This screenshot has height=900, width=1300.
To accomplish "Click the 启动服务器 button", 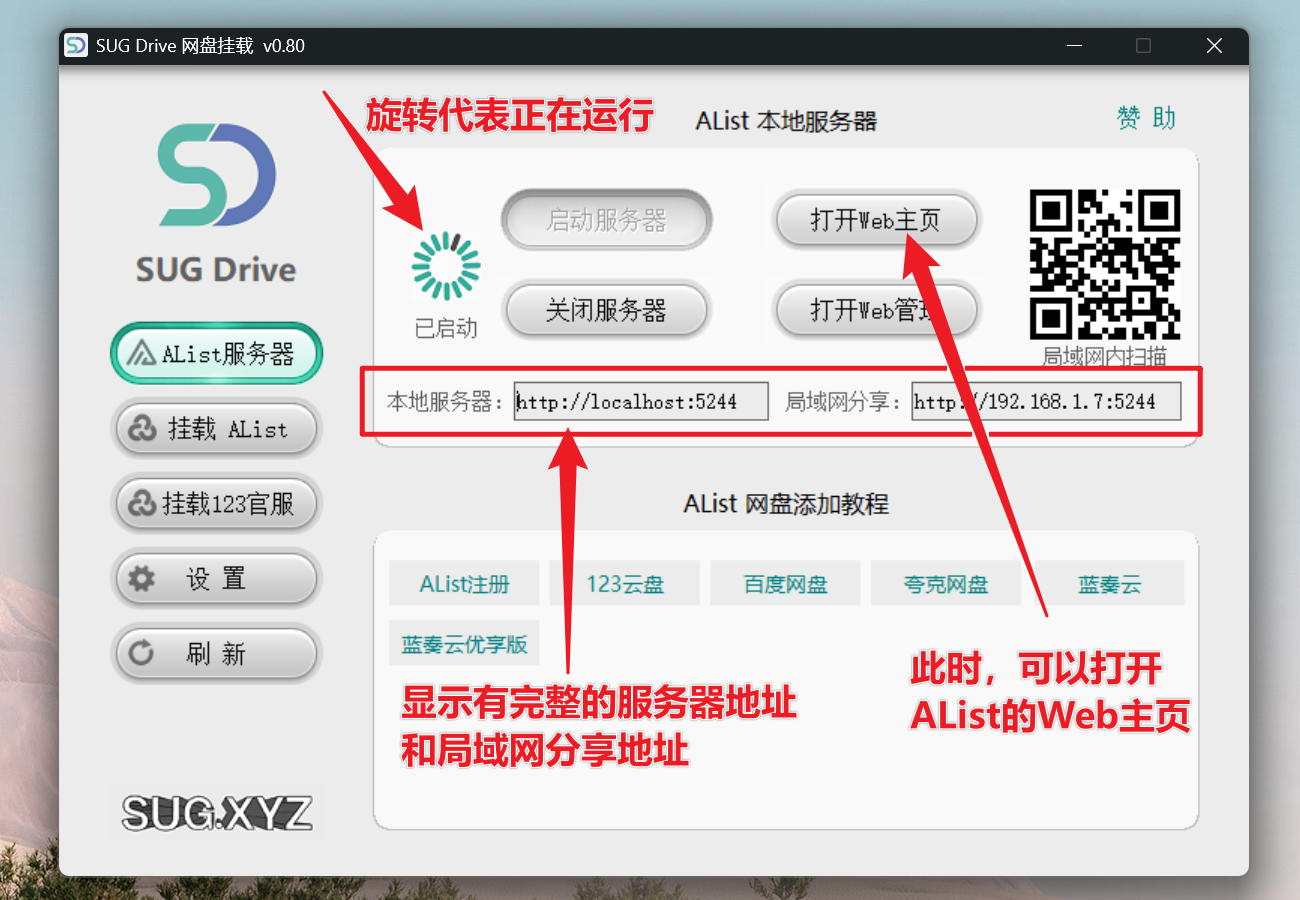I will (x=606, y=220).
